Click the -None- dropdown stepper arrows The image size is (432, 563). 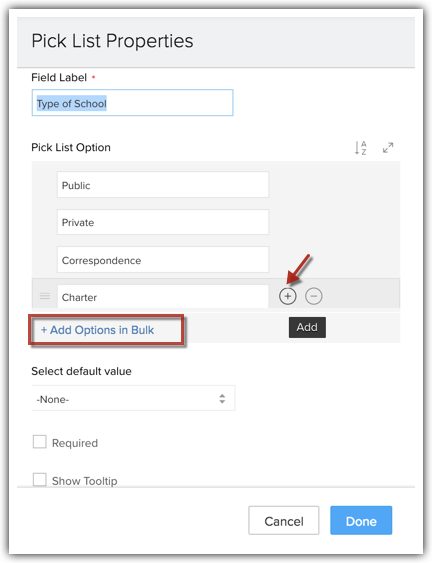(222, 399)
